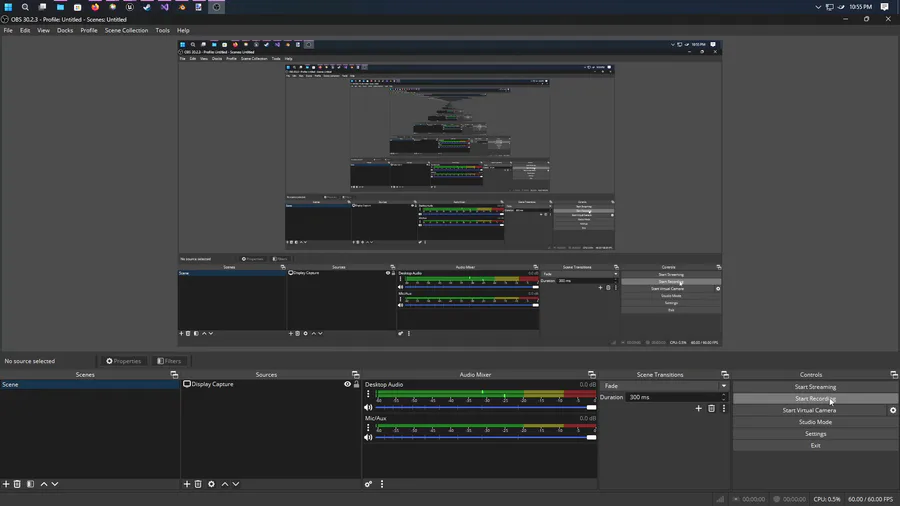Screen dimensions: 900x506
Task: Open source properties gear in Sources dock
Action: [211, 484]
